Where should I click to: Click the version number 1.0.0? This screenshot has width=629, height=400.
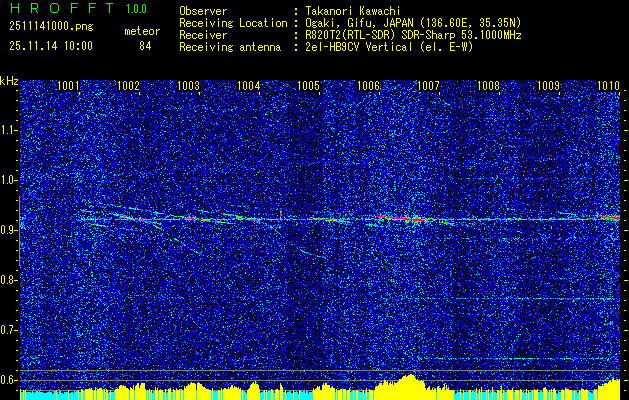click(x=136, y=9)
